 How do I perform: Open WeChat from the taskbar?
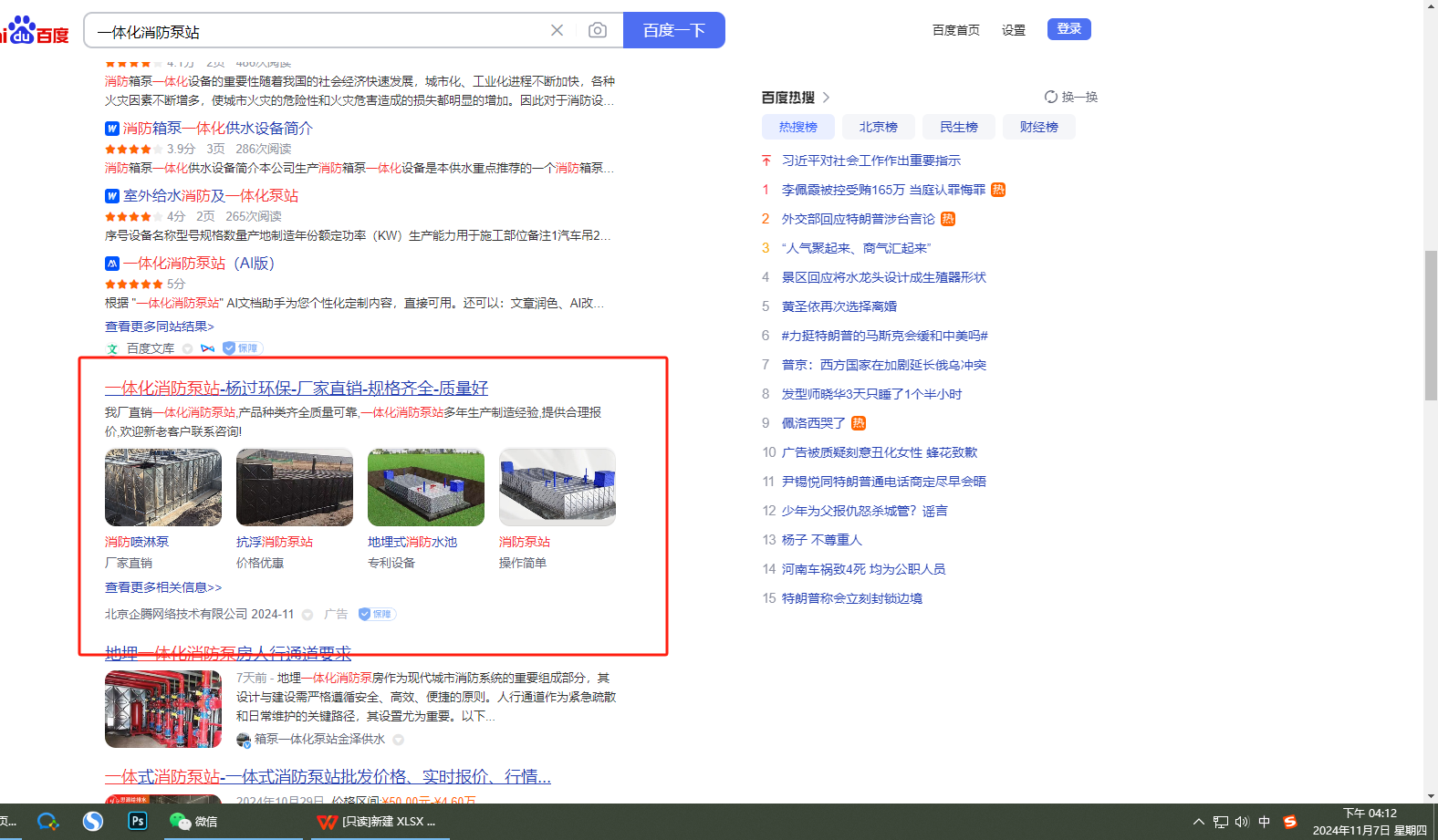(x=193, y=821)
